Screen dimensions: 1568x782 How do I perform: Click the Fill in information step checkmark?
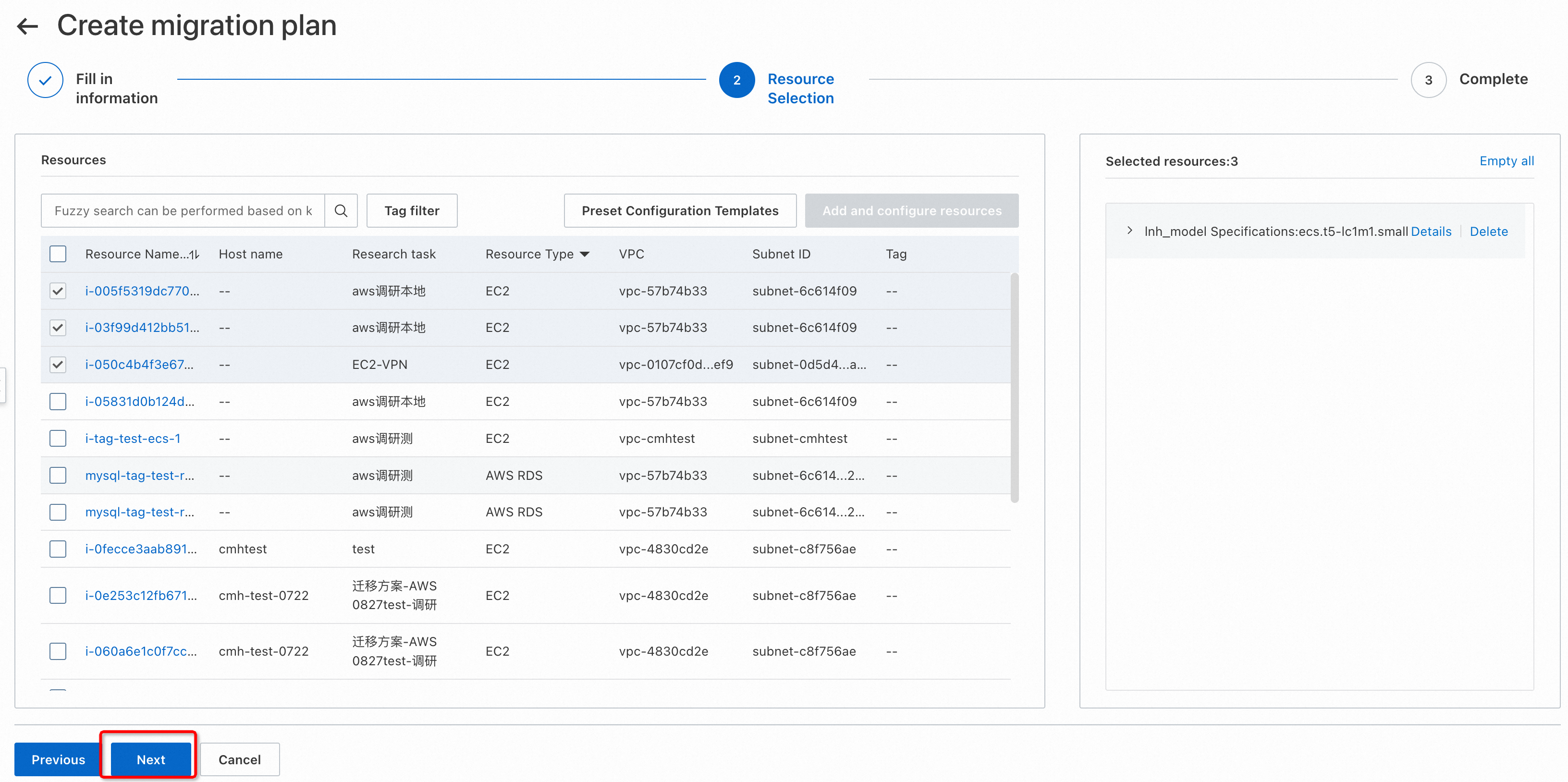click(45, 80)
